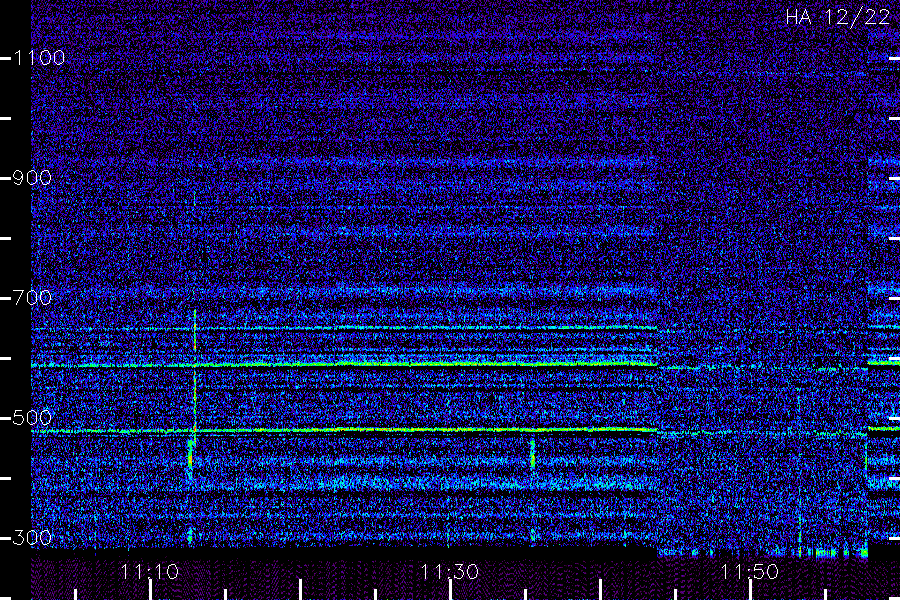
Task: Click the 1100 frequency axis label
Action: (39, 58)
